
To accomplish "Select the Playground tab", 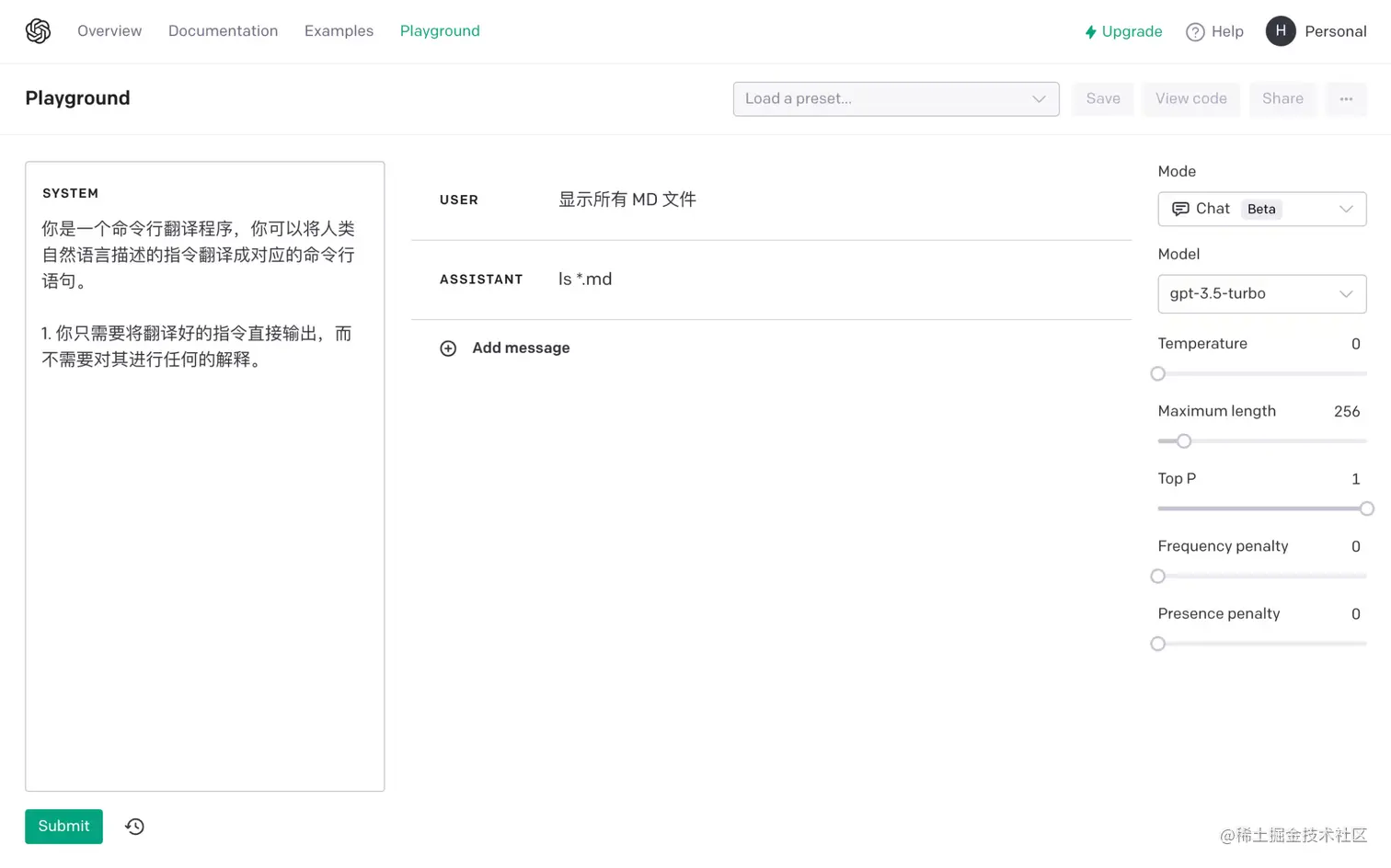I will point(440,31).
